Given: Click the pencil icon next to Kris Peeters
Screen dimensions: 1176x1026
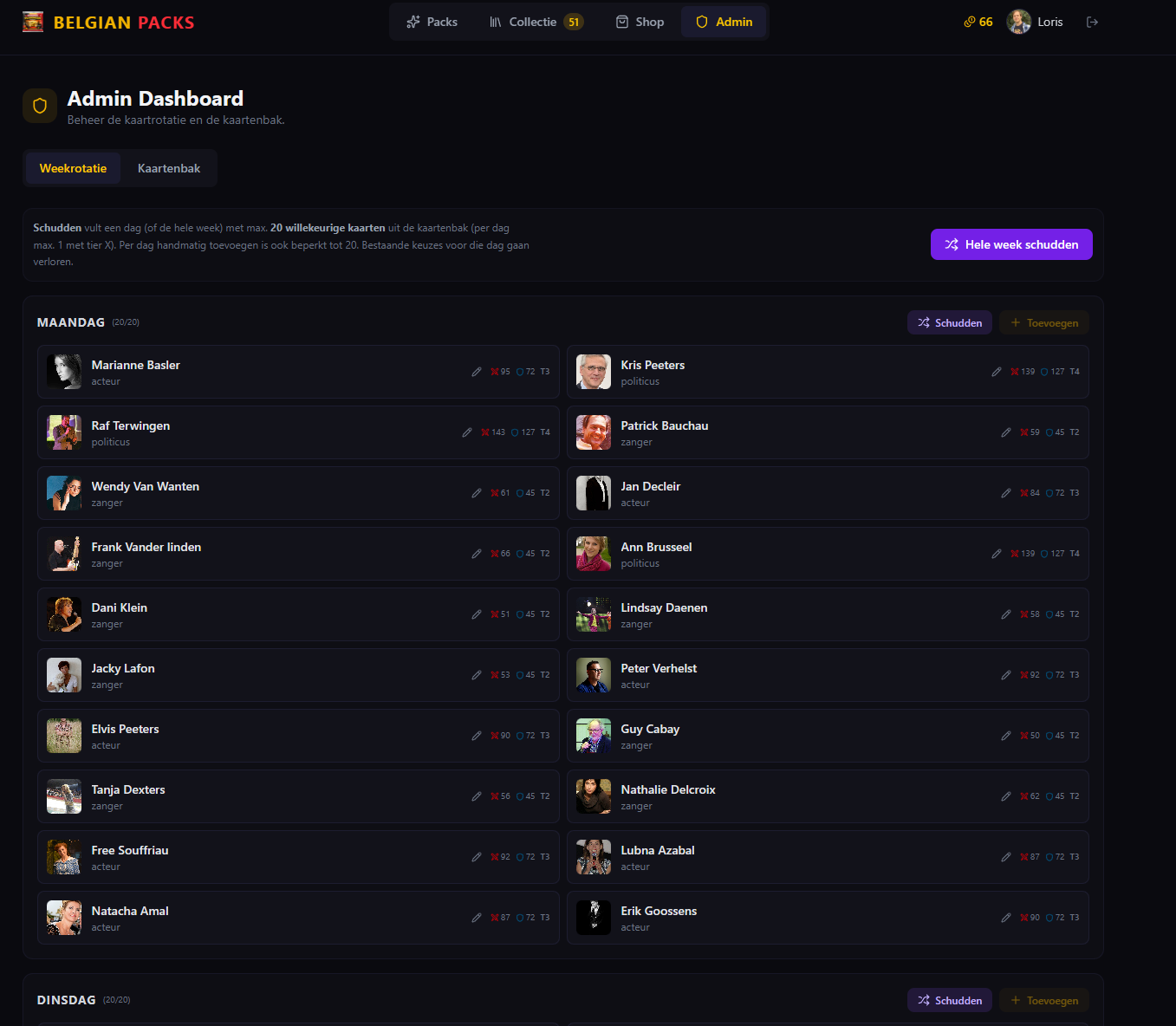Looking at the screenshot, I should pos(997,371).
